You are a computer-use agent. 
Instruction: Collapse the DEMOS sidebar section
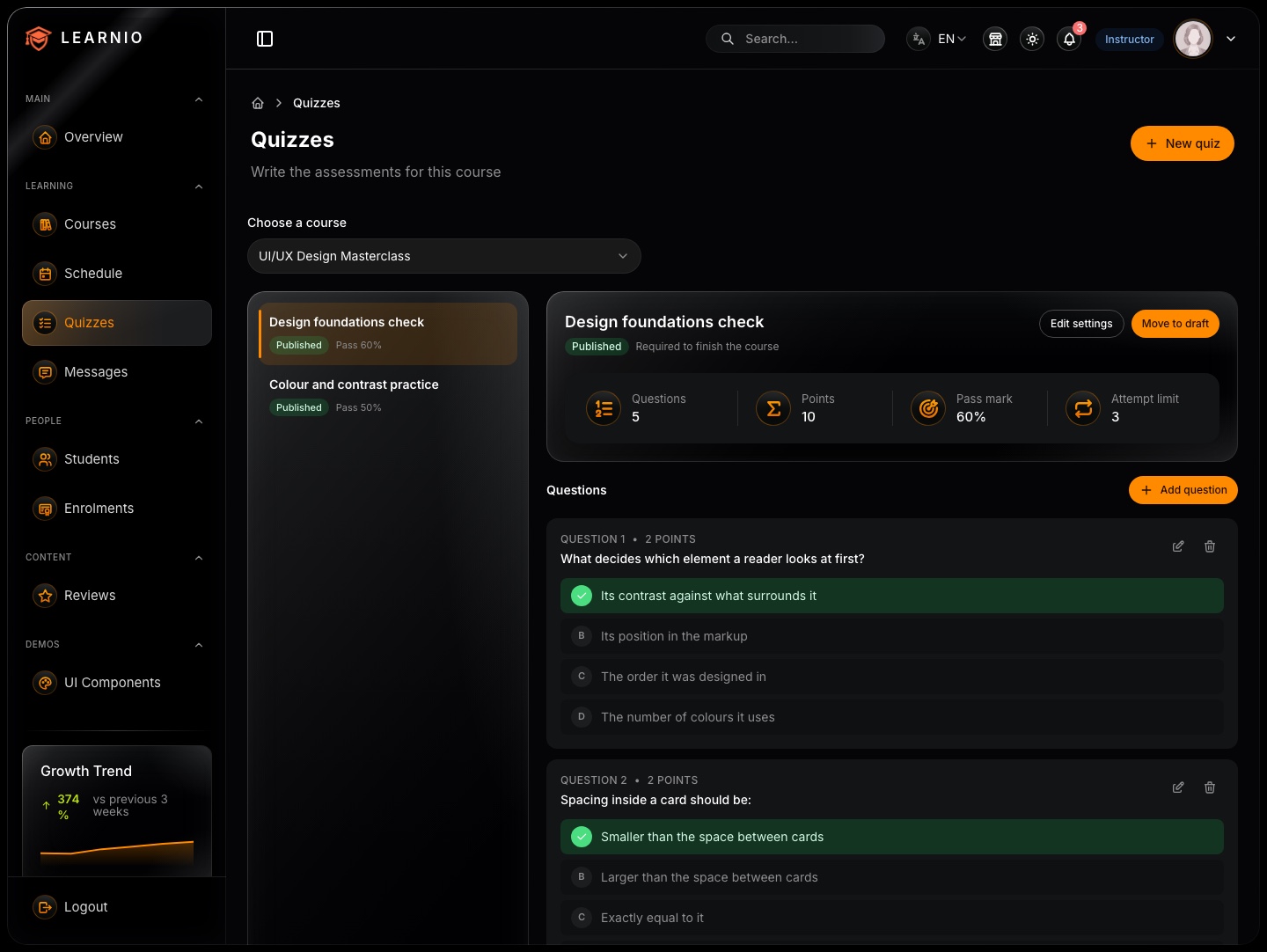pyautogui.click(x=199, y=645)
